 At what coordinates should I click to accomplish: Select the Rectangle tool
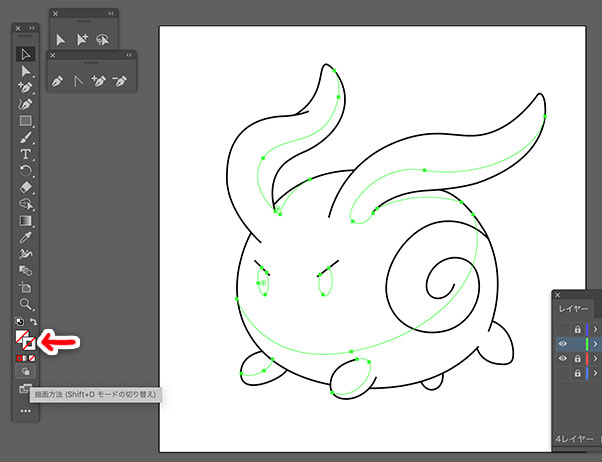(x=26, y=121)
